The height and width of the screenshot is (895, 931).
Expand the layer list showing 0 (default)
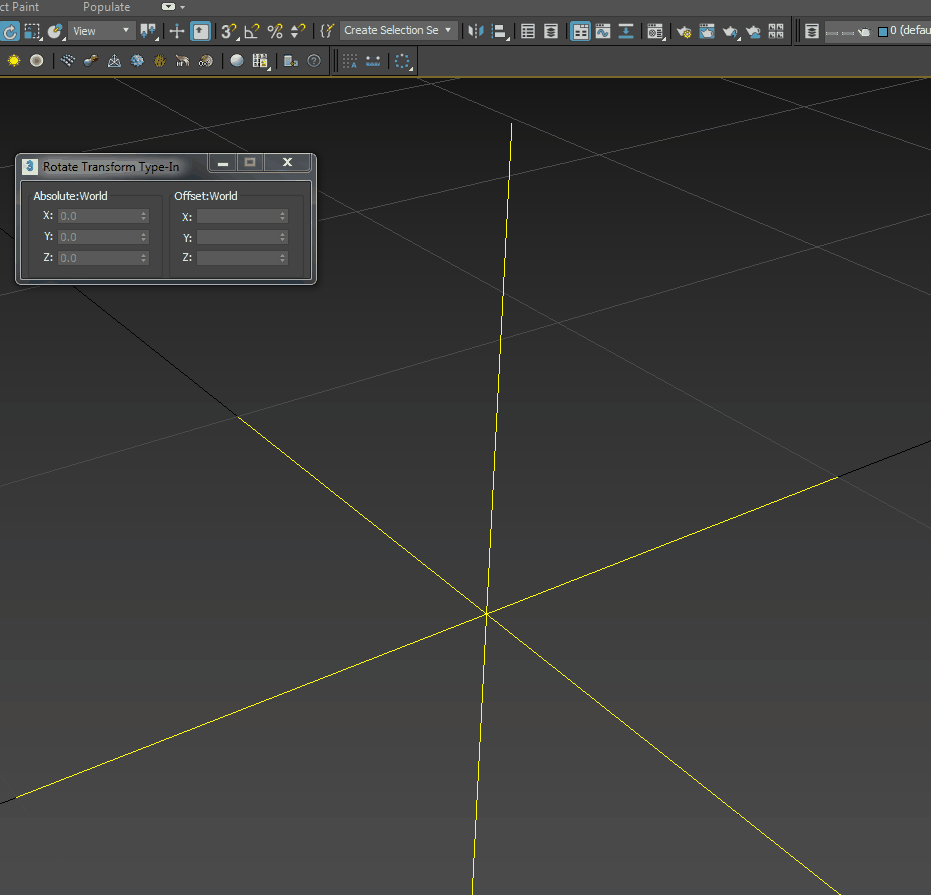[x=878, y=31]
